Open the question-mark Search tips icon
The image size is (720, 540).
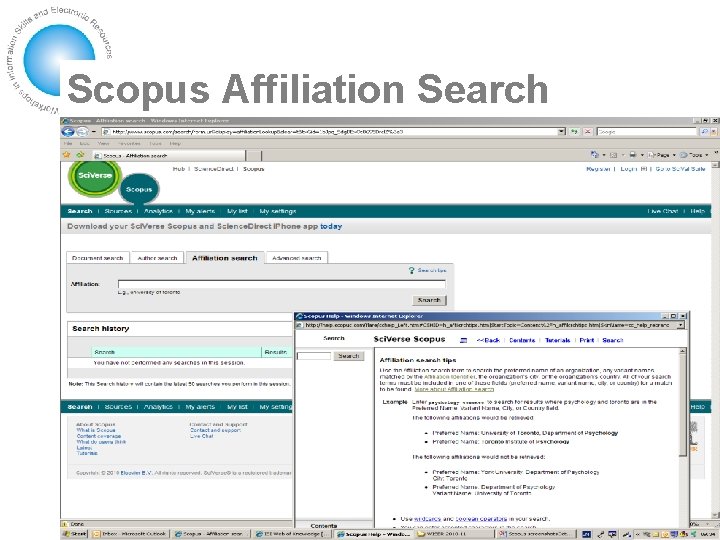(411, 270)
